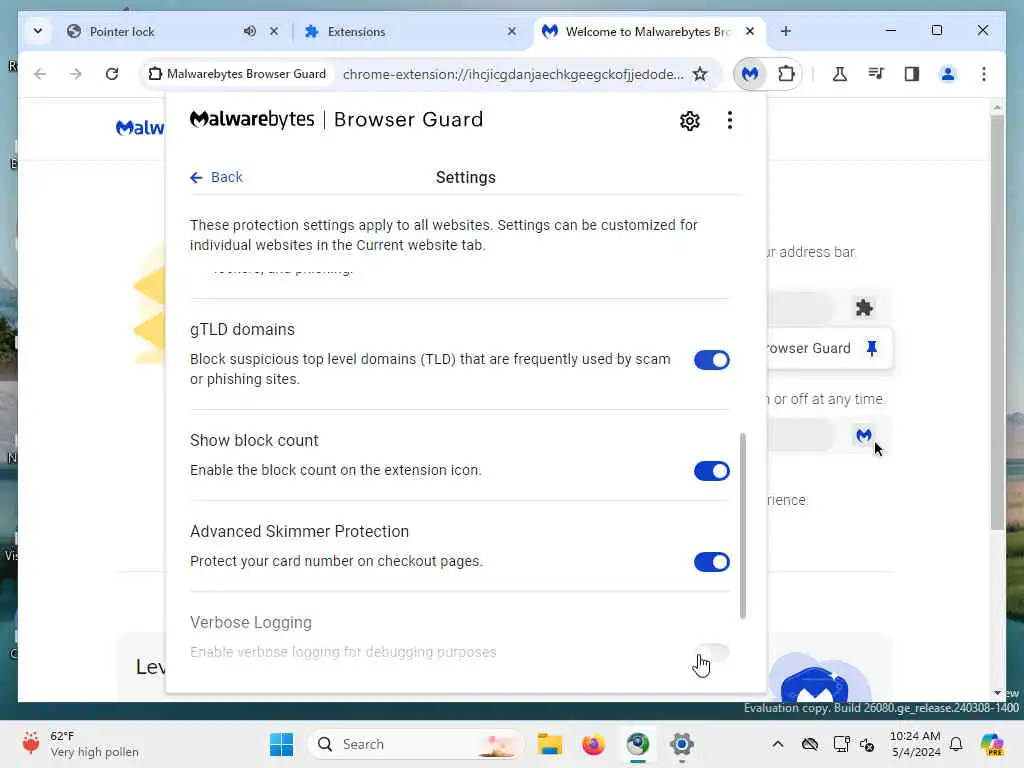Click the Advanced Skimmer Protection heading
Screen dimensions: 1024x768
point(299,532)
